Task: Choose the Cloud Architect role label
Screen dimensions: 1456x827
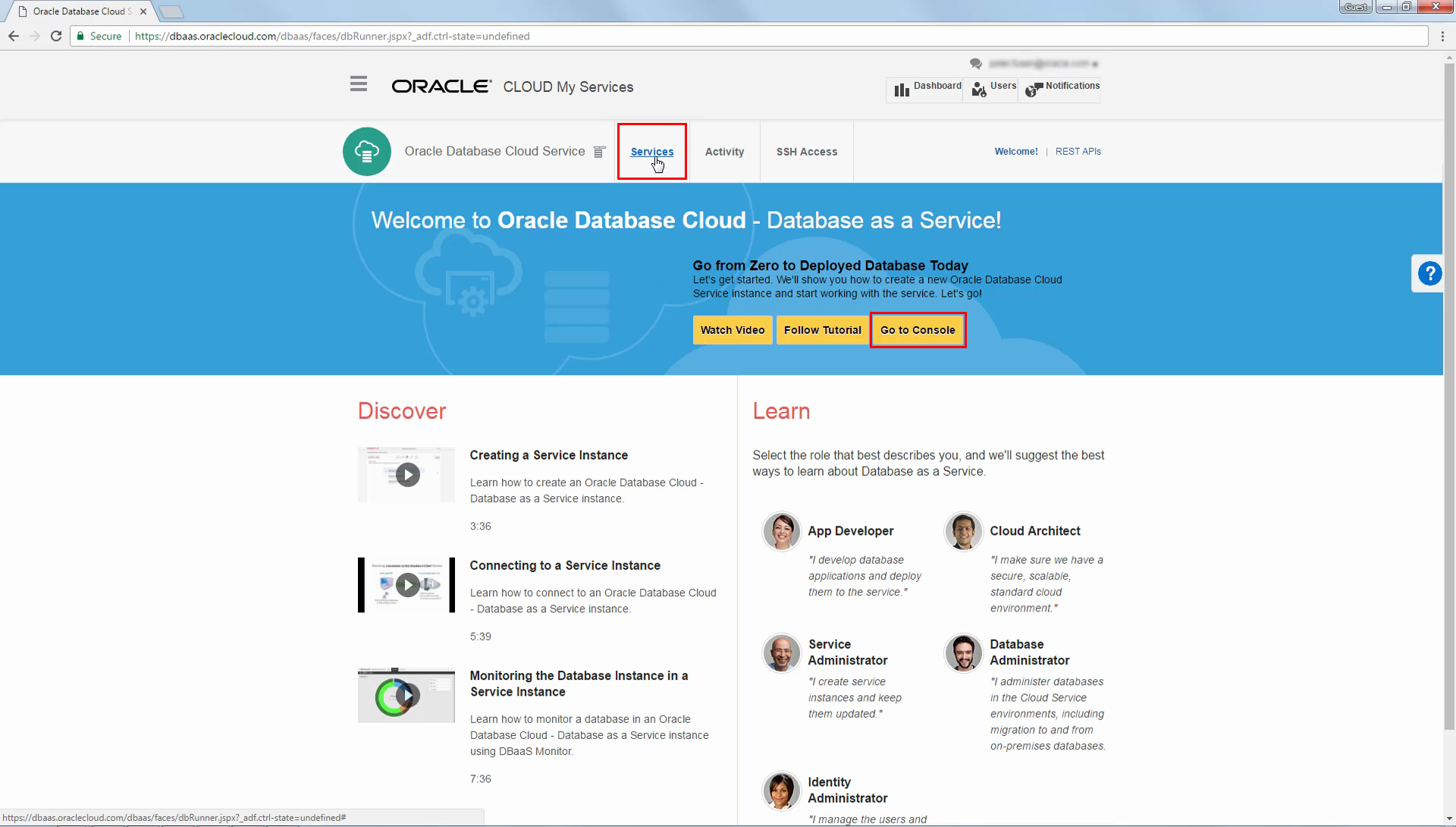Action: coord(1034,531)
